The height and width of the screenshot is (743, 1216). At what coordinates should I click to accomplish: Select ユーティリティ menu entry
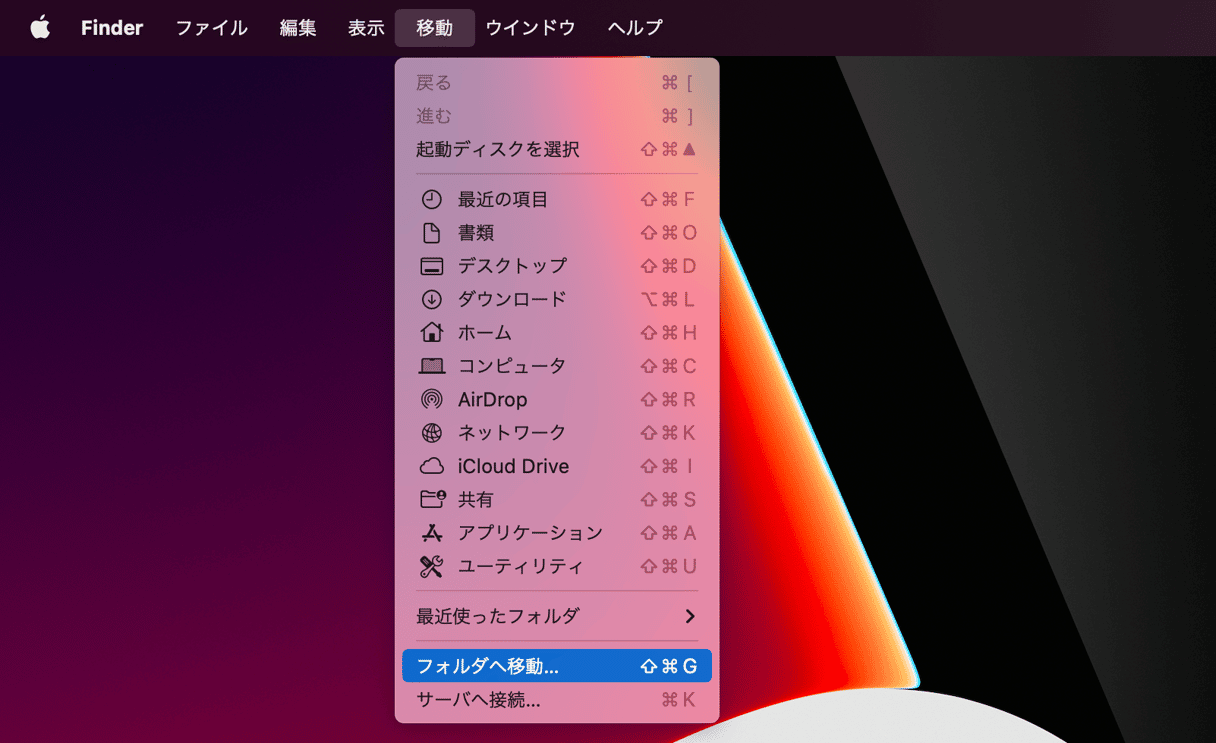pyautogui.click(x=557, y=566)
